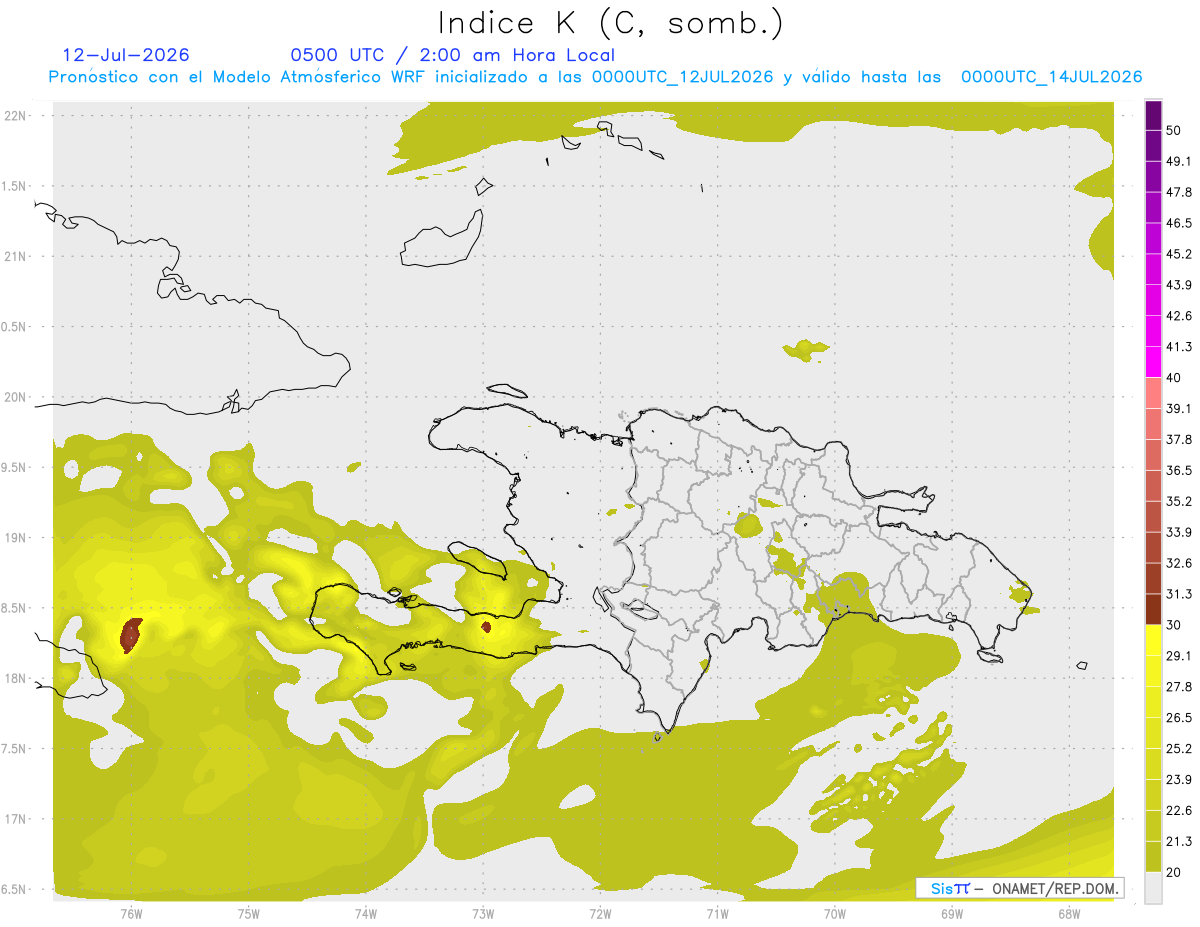This screenshot has width=1200, height=927.
Task: Click the date label "12-Jul-2026"
Action: [126, 55]
